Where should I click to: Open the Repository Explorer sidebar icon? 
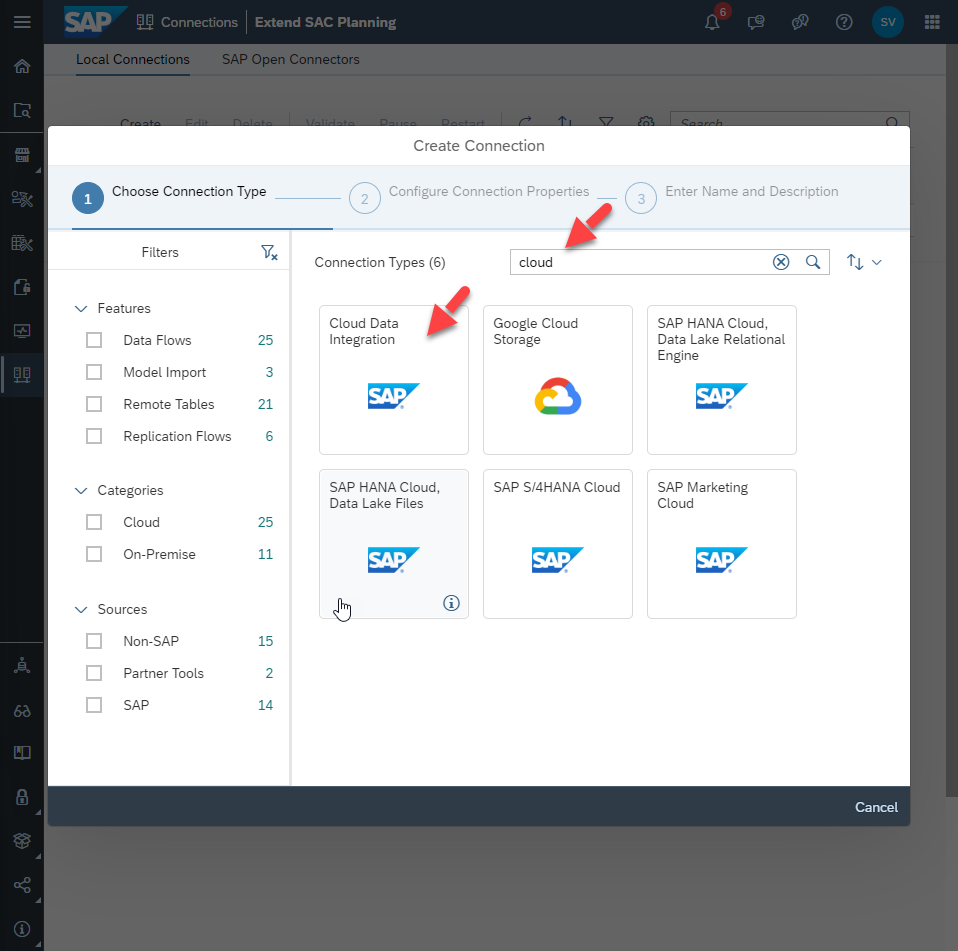(22, 110)
